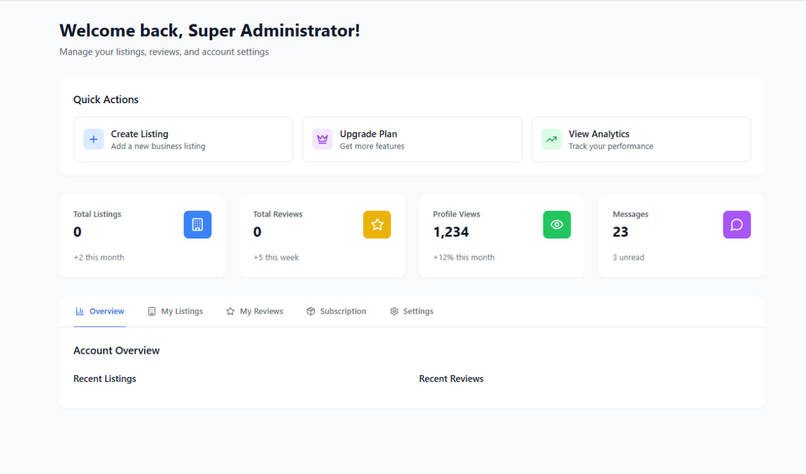Click the Account Overview heading
The width and height of the screenshot is (806, 474).
[117, 351]
